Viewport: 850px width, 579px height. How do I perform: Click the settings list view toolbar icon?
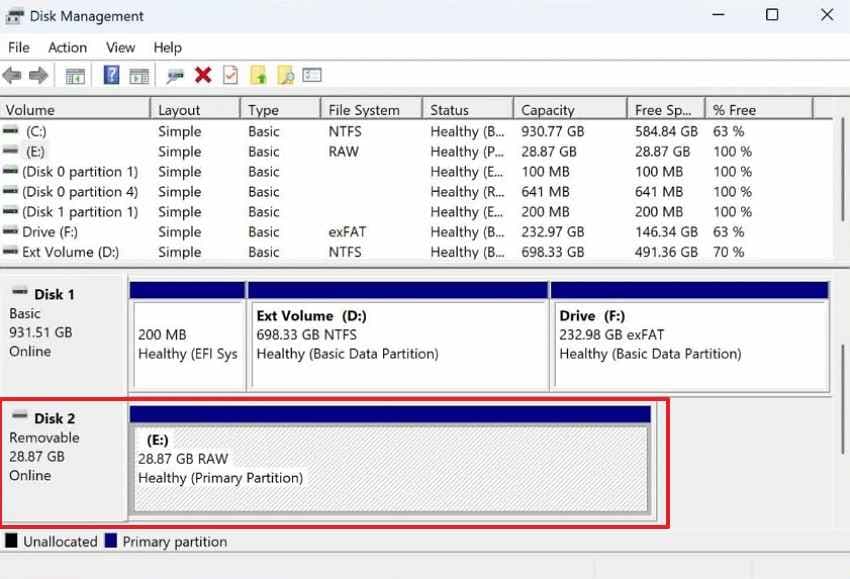312,75
